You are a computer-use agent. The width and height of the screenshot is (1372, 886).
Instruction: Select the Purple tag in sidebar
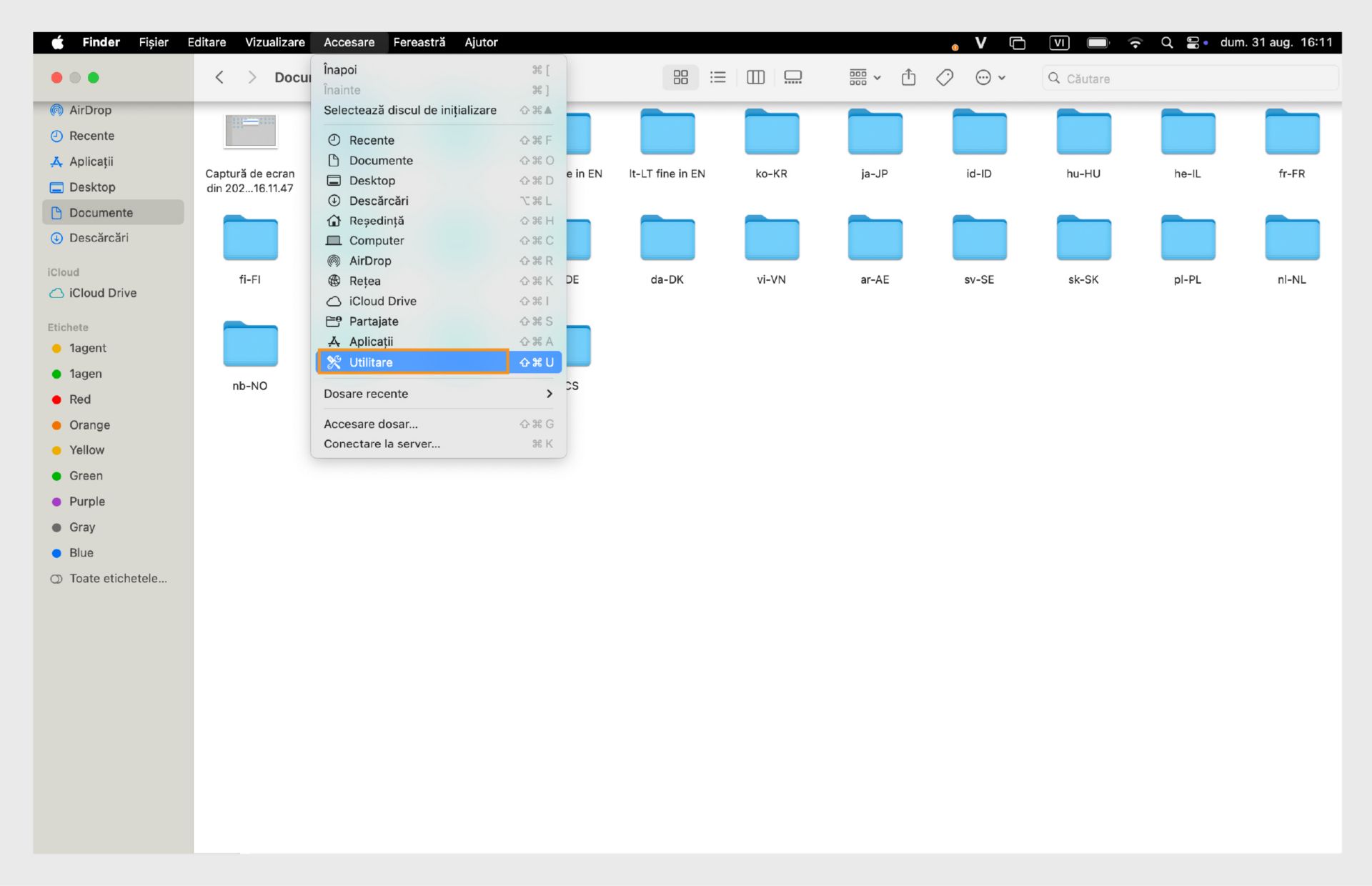[86, 502]
